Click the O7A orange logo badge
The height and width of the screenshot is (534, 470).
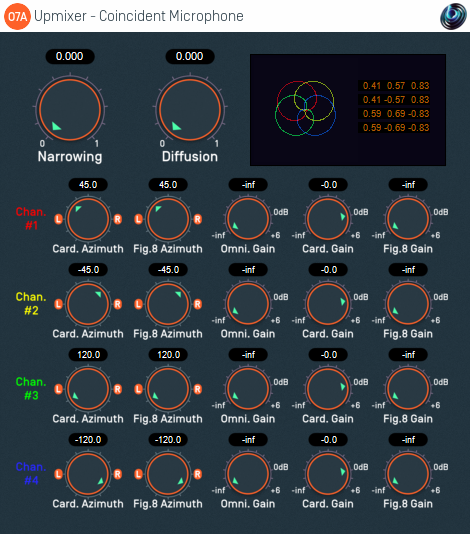pyautogui.click(x=17, y=16)
